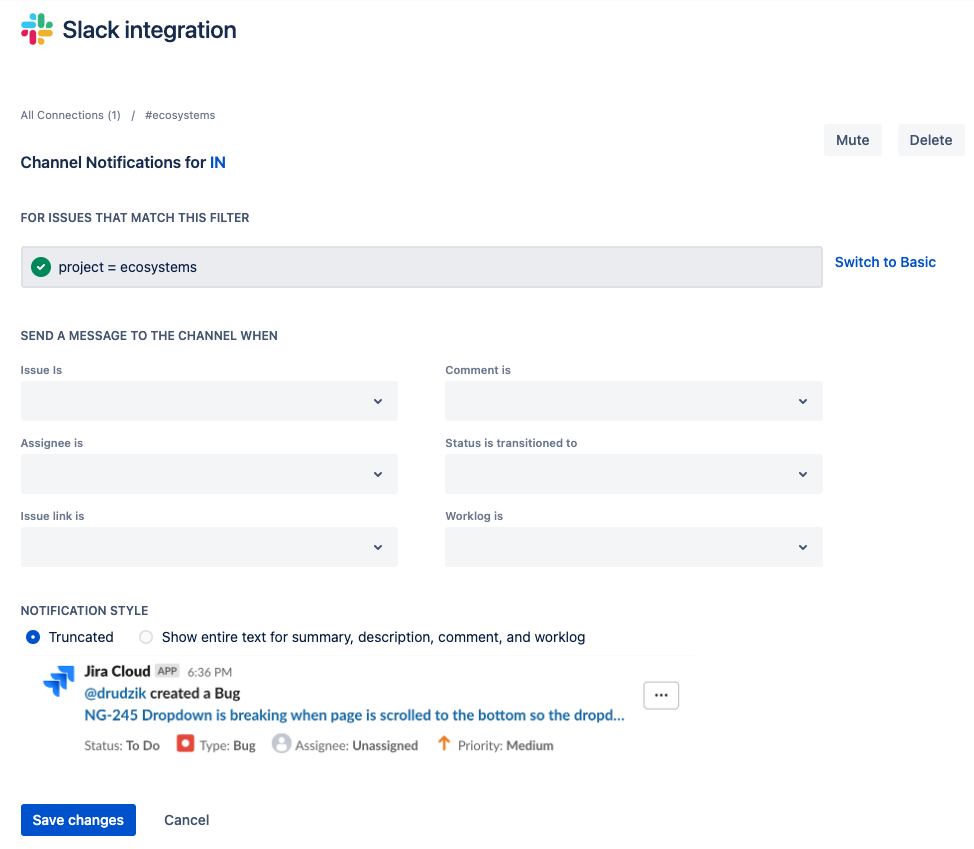The image size is (974, 849).
Task: Delete this channel connection
Action: (x=931, y=140)
